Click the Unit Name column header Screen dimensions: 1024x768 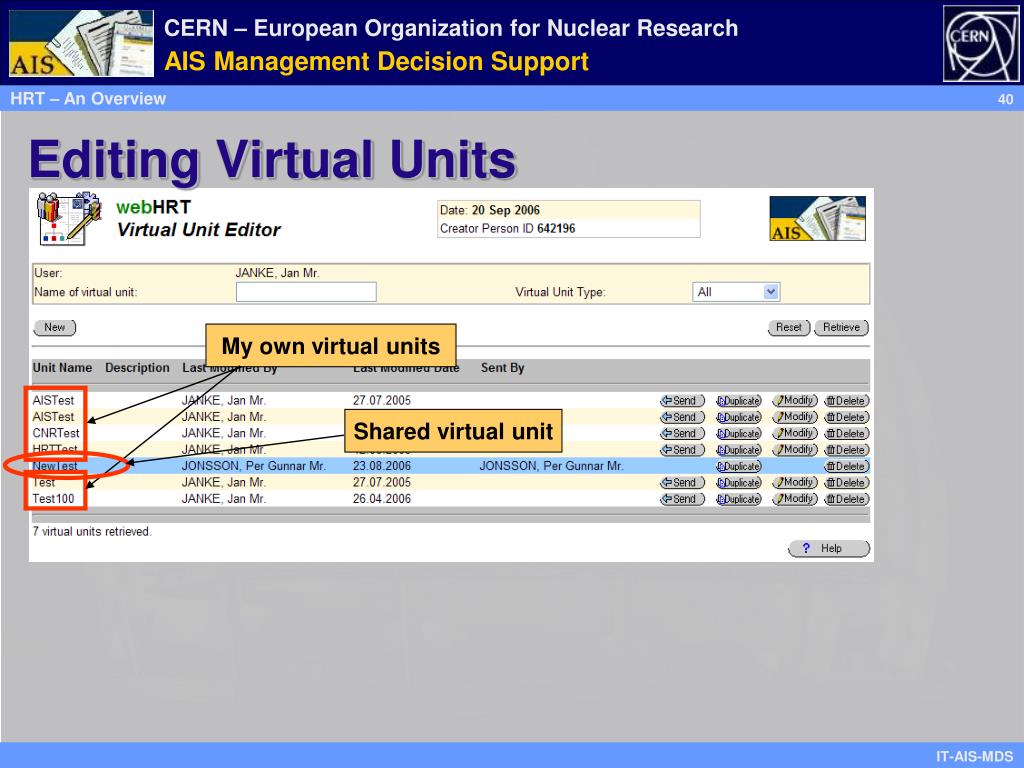click(62, 368)
